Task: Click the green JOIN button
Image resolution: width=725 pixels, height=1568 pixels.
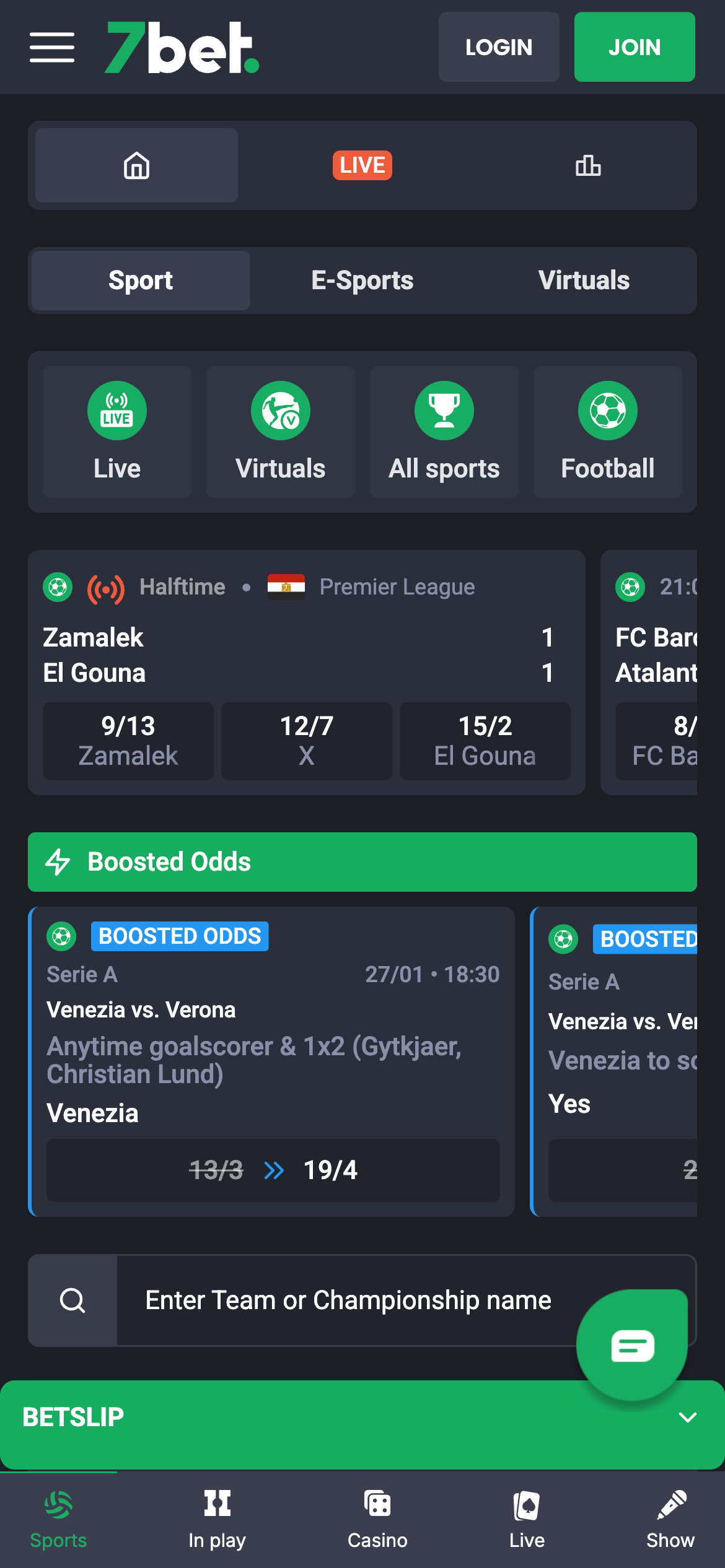Action: point(635,47)
